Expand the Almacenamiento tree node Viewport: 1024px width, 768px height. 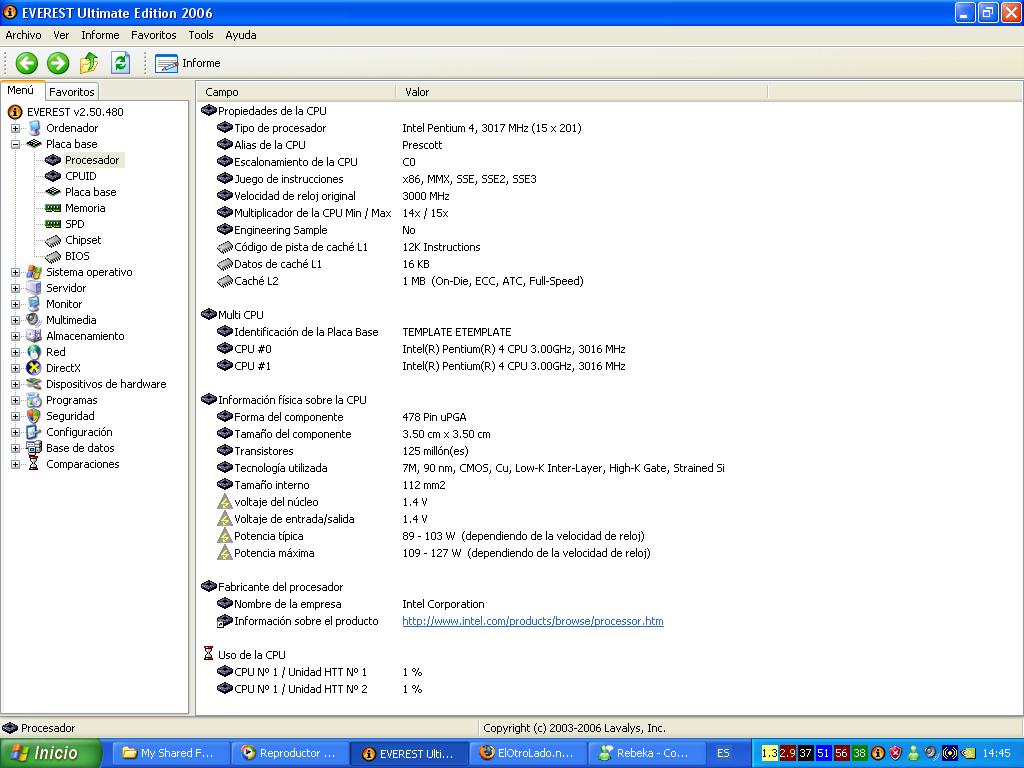[x=16, y=336]
